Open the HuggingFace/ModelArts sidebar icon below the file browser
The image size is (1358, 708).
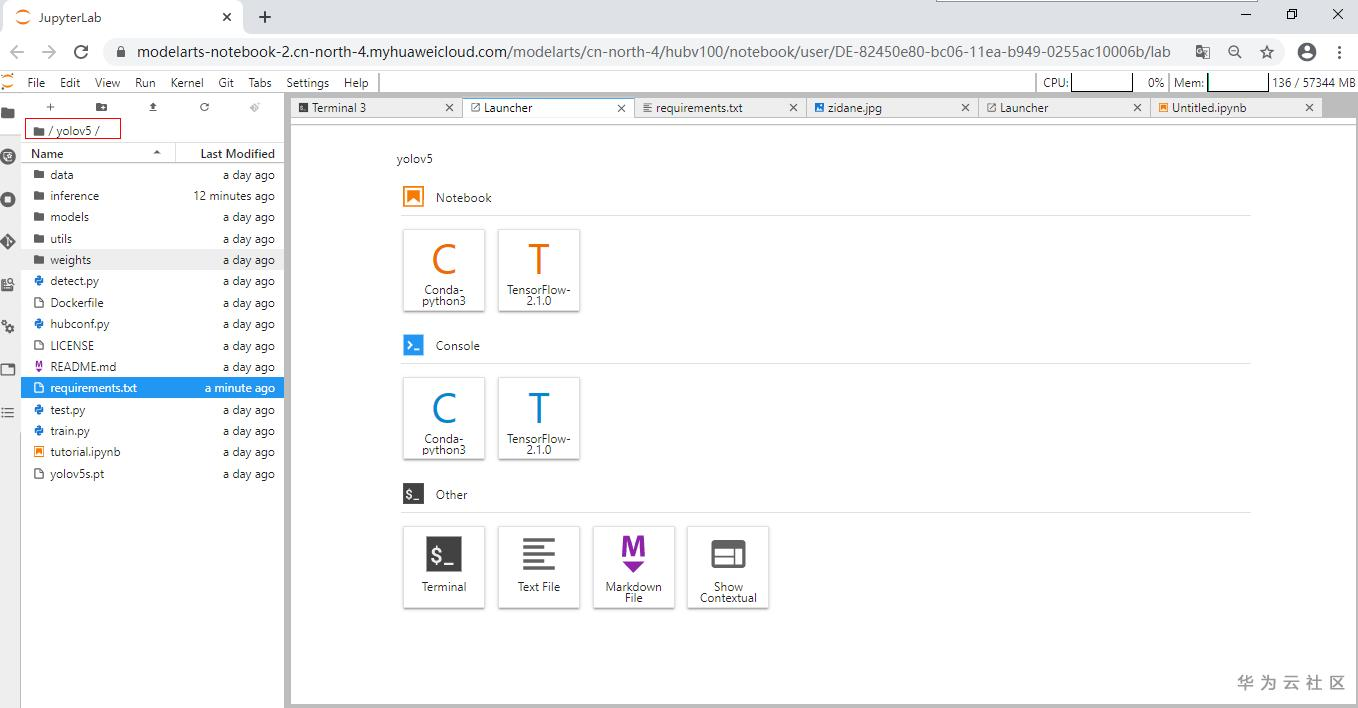pos(8,156)
